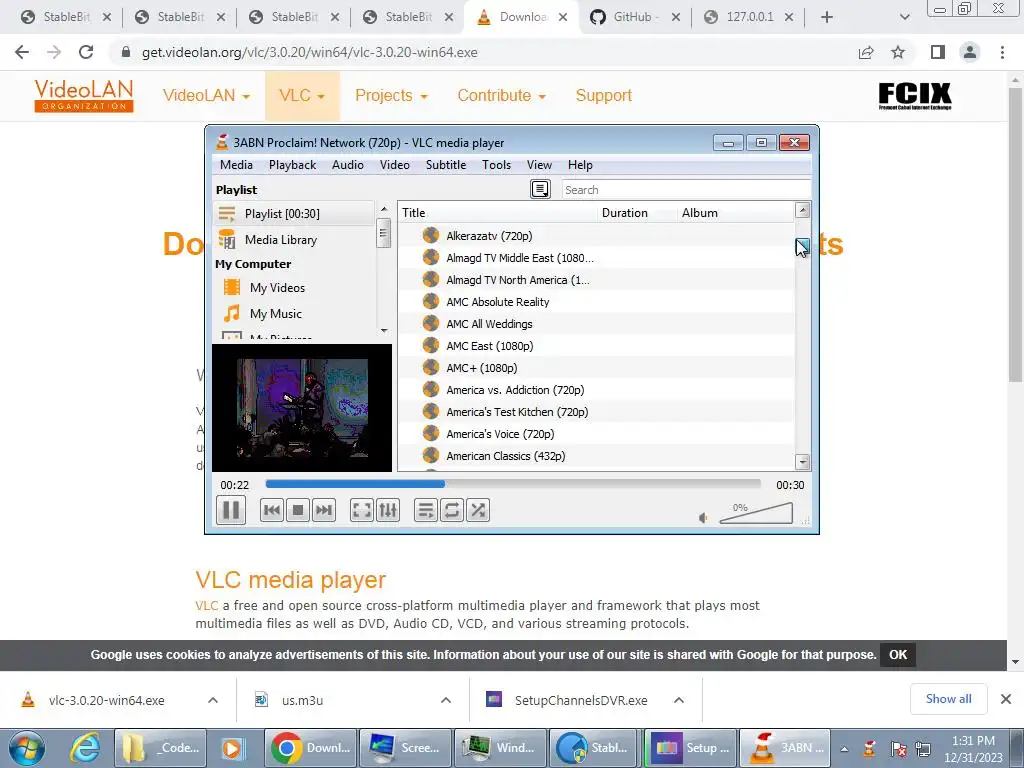
Task: Expand VideoLAN dropdown in site navbar
Action: click(x=206, y=95)
